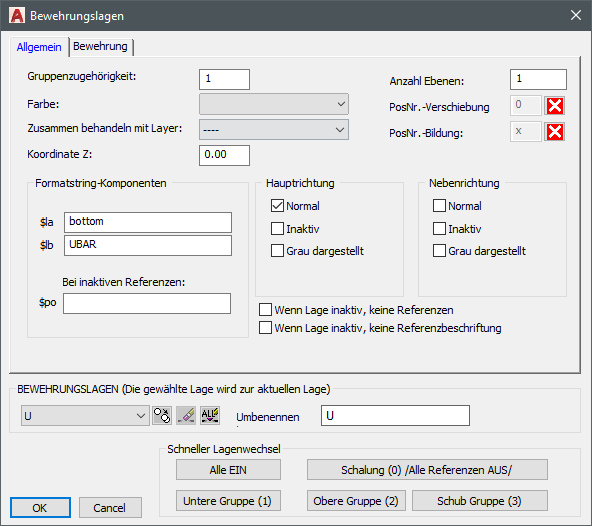Switch to the Allgemein tab
Image resolution: width=592 pixels, height=526 pixels.
pos(39,47)
